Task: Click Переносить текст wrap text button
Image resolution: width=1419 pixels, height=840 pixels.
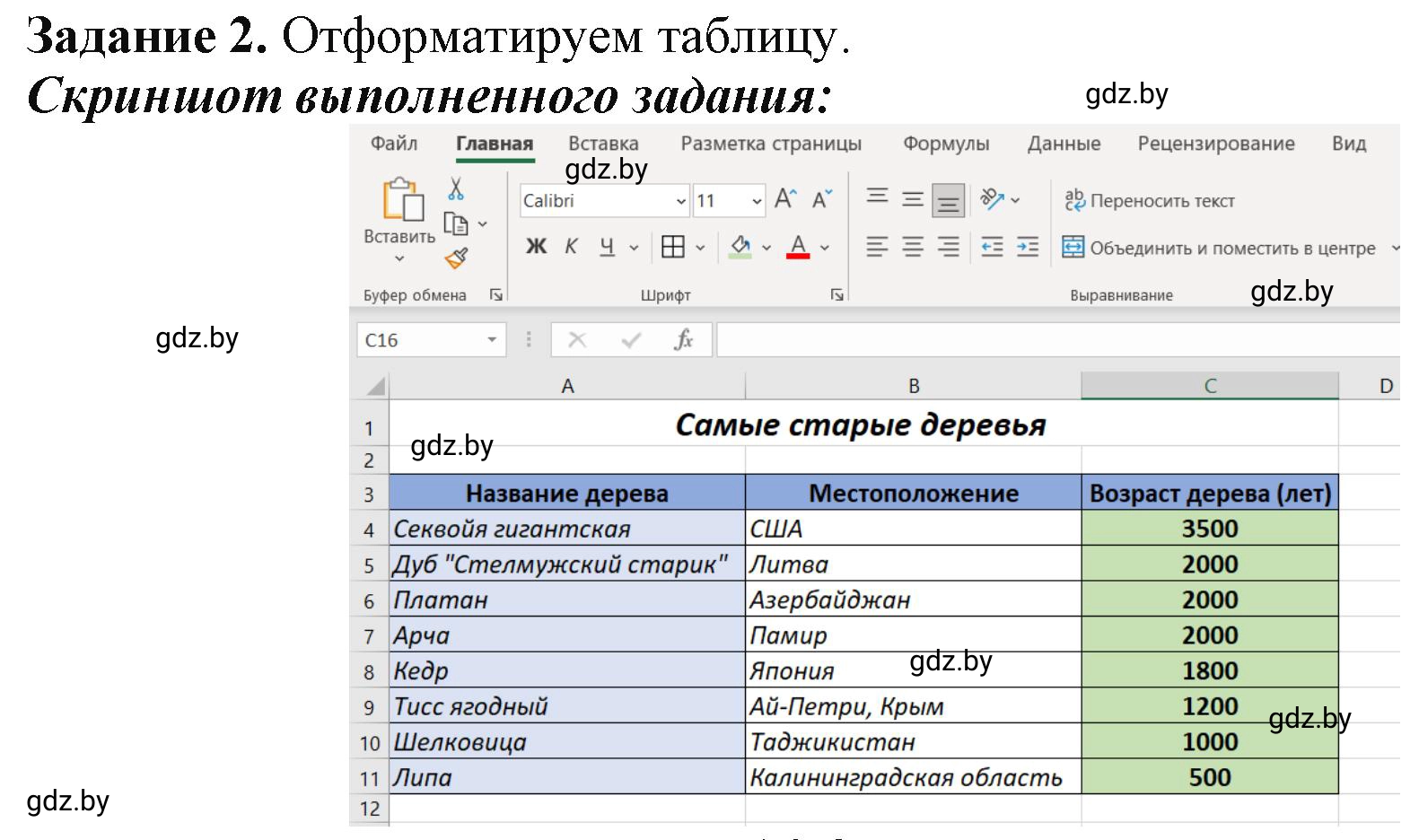Action: (1149, 200)
